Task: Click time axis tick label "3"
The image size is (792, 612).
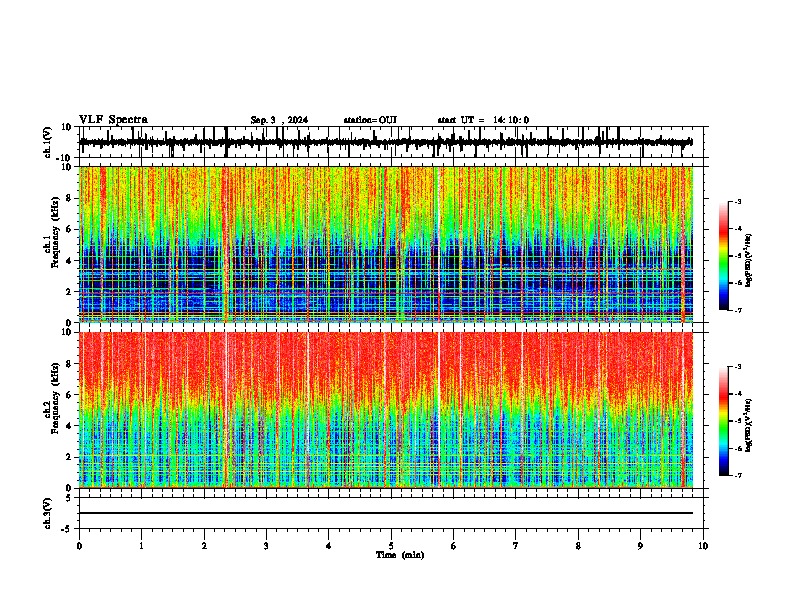Action: [266, 546]
